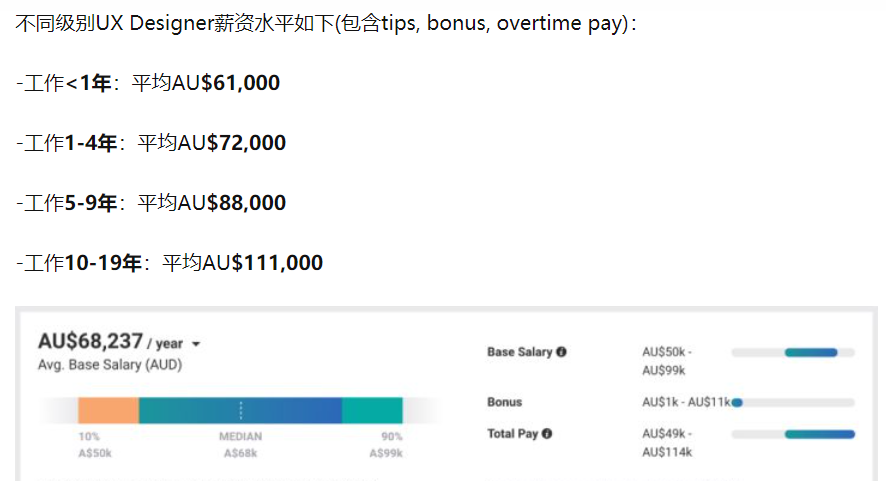Click the AU$1k - AU$11k bonus range text
This screenshot has height=481, width=886.
coord(686,402)
